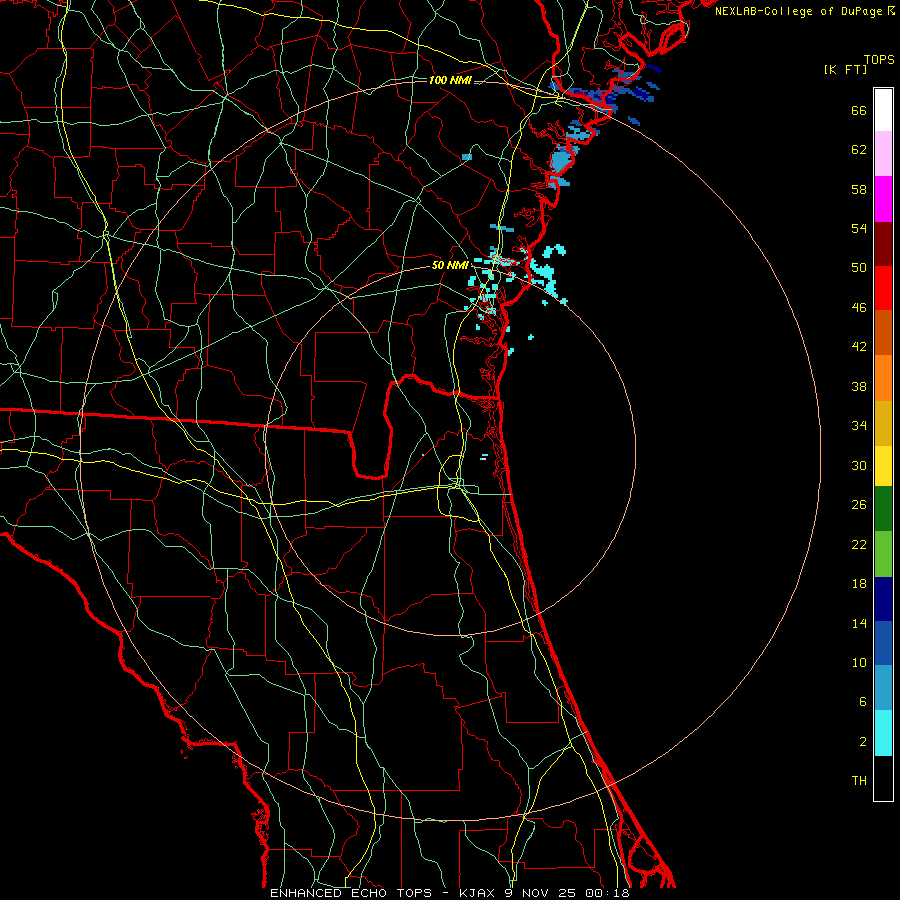Click the 26 legend value
The height and width of the screenshot is (900, 900).
(859, 505)
